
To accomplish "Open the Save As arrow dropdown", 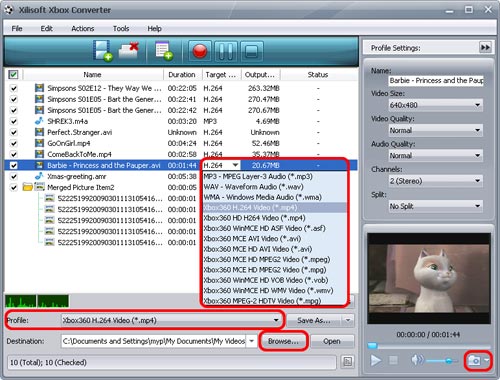I will coord(348,320).
